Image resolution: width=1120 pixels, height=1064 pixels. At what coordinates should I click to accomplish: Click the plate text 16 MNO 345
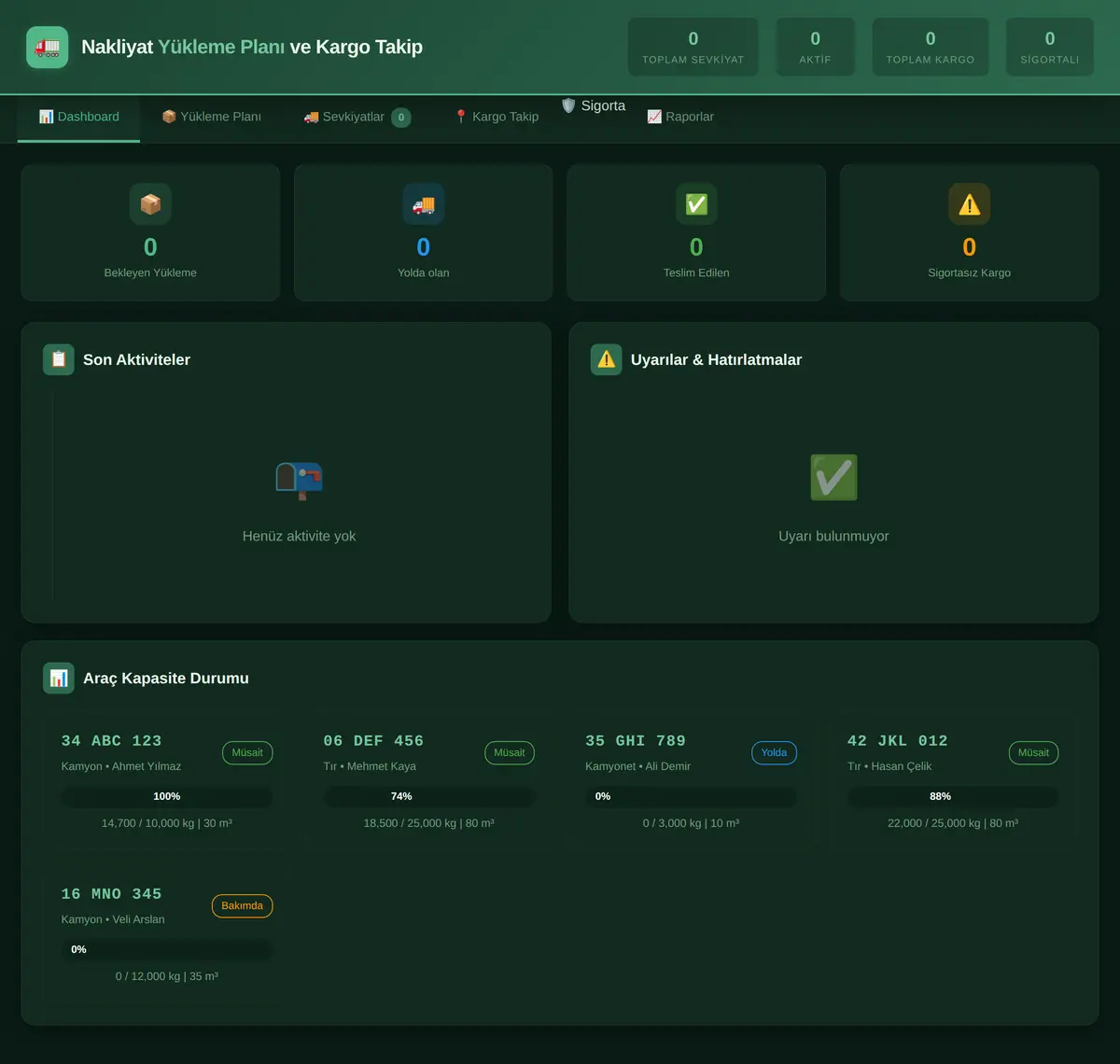pyautogui.click(x=112, y=894)
